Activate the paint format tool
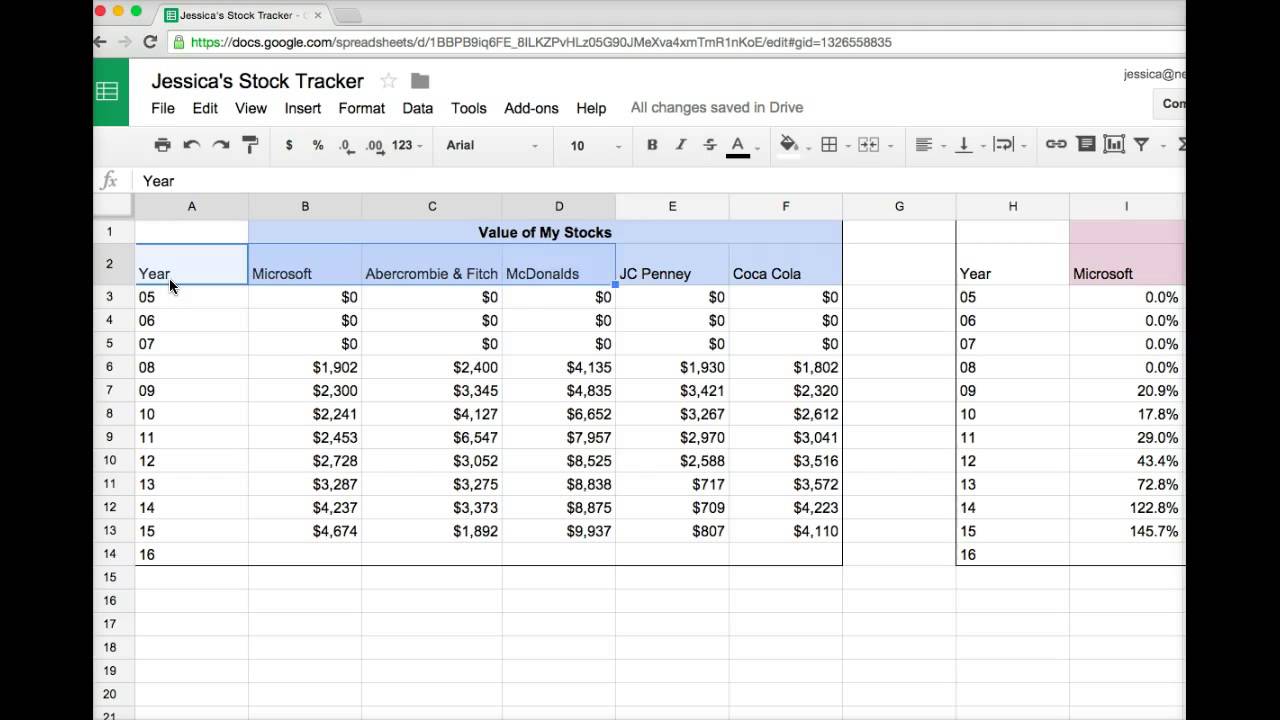The width and height of the screenshot is (1280, 720). tap(251, 145)
